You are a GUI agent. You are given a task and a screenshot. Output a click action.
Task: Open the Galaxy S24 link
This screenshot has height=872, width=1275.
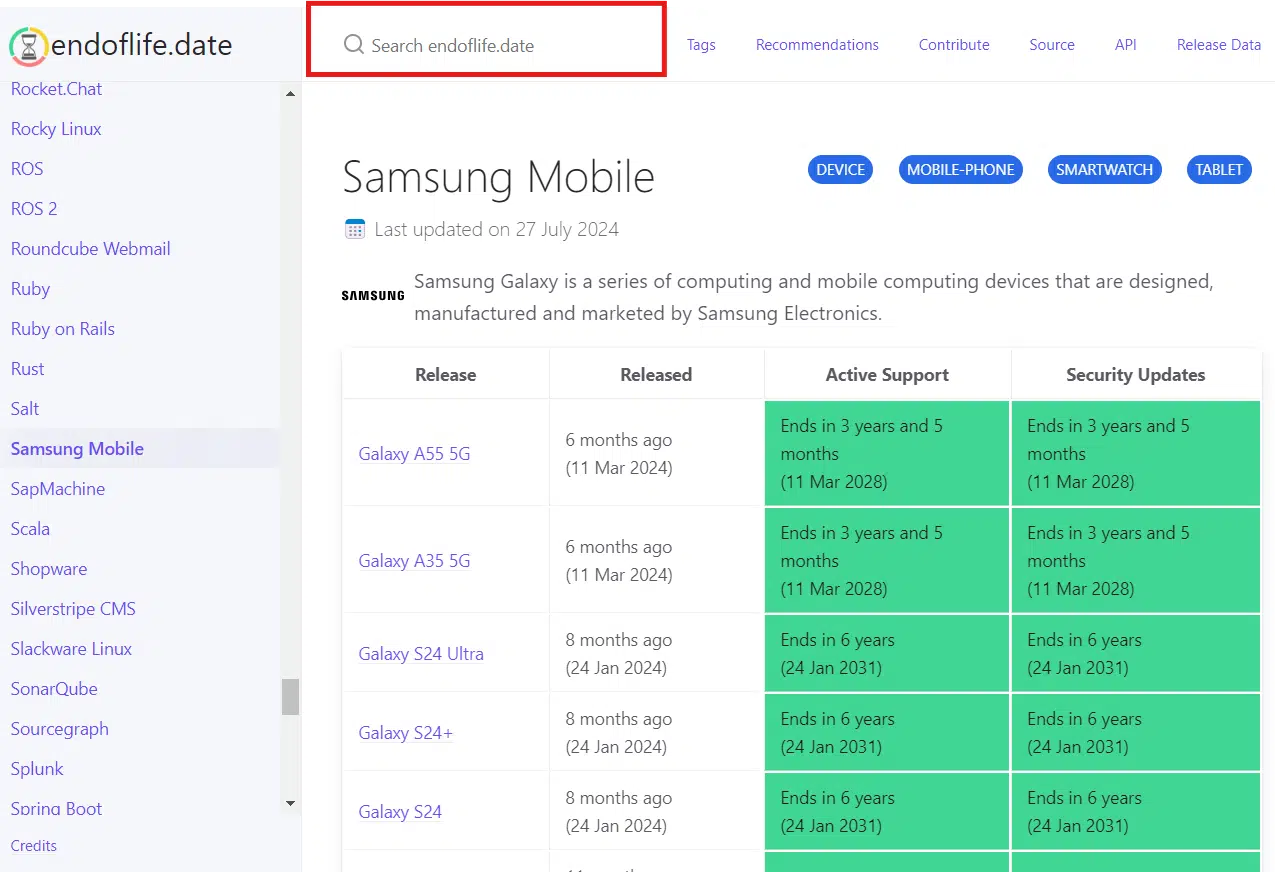(x=400, y=812)
